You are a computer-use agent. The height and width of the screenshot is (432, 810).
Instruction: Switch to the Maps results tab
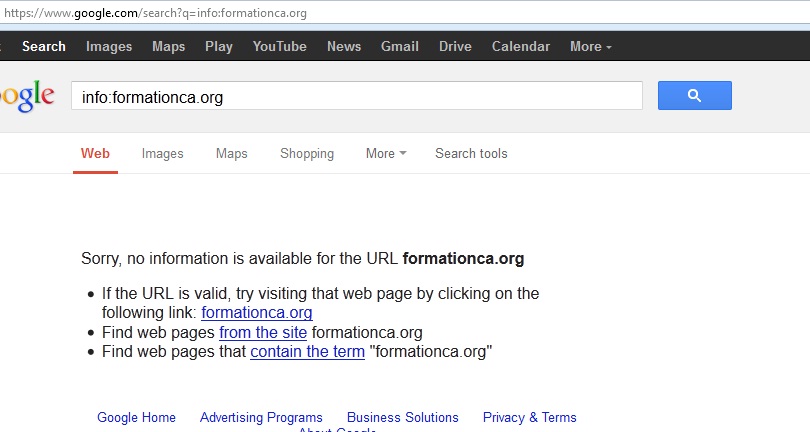click(x=231, y=153)
